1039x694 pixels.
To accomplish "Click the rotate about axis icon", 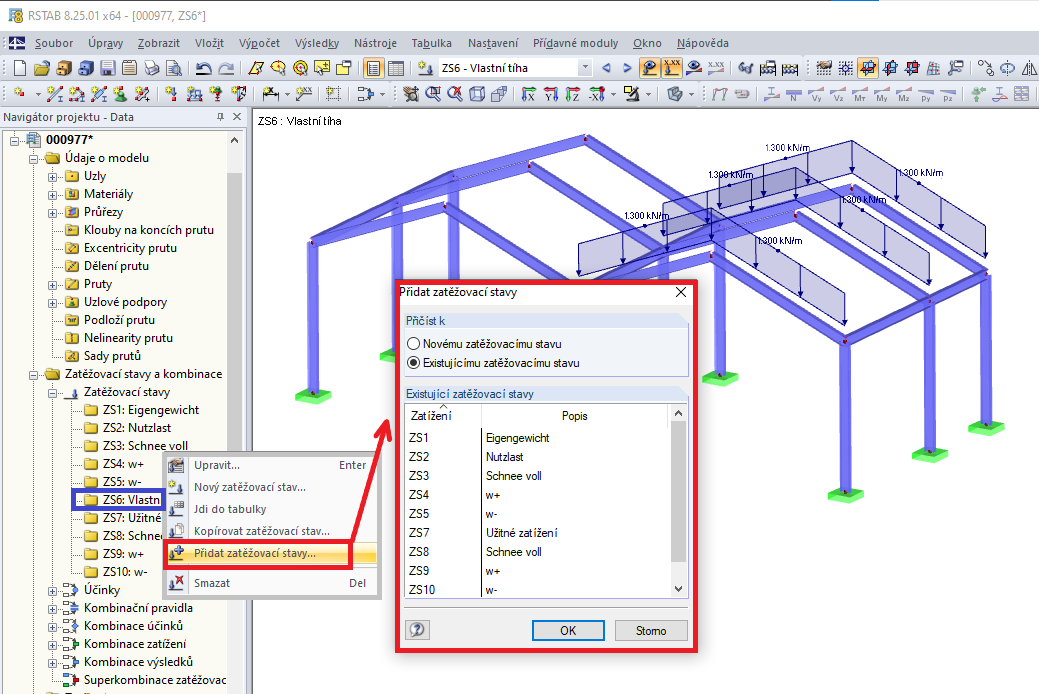I will [1007, 68].
